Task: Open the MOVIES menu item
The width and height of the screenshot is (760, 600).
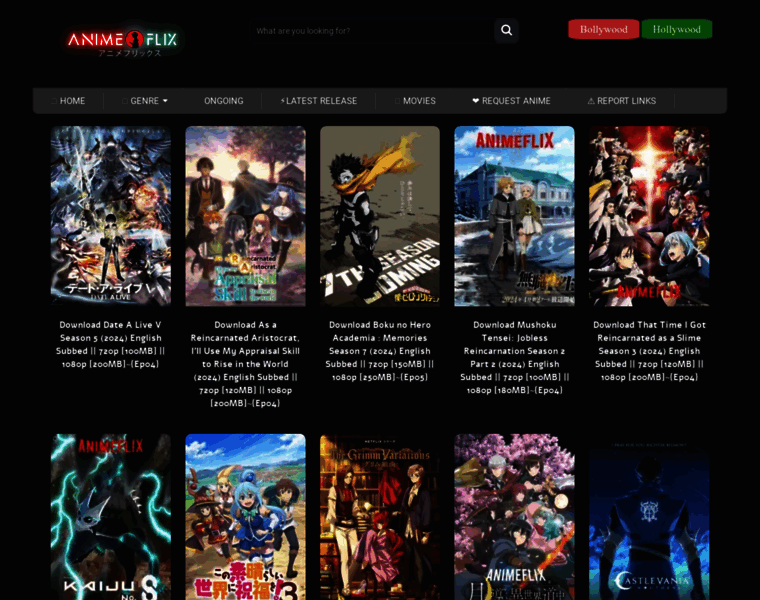Action: [415, 101]
